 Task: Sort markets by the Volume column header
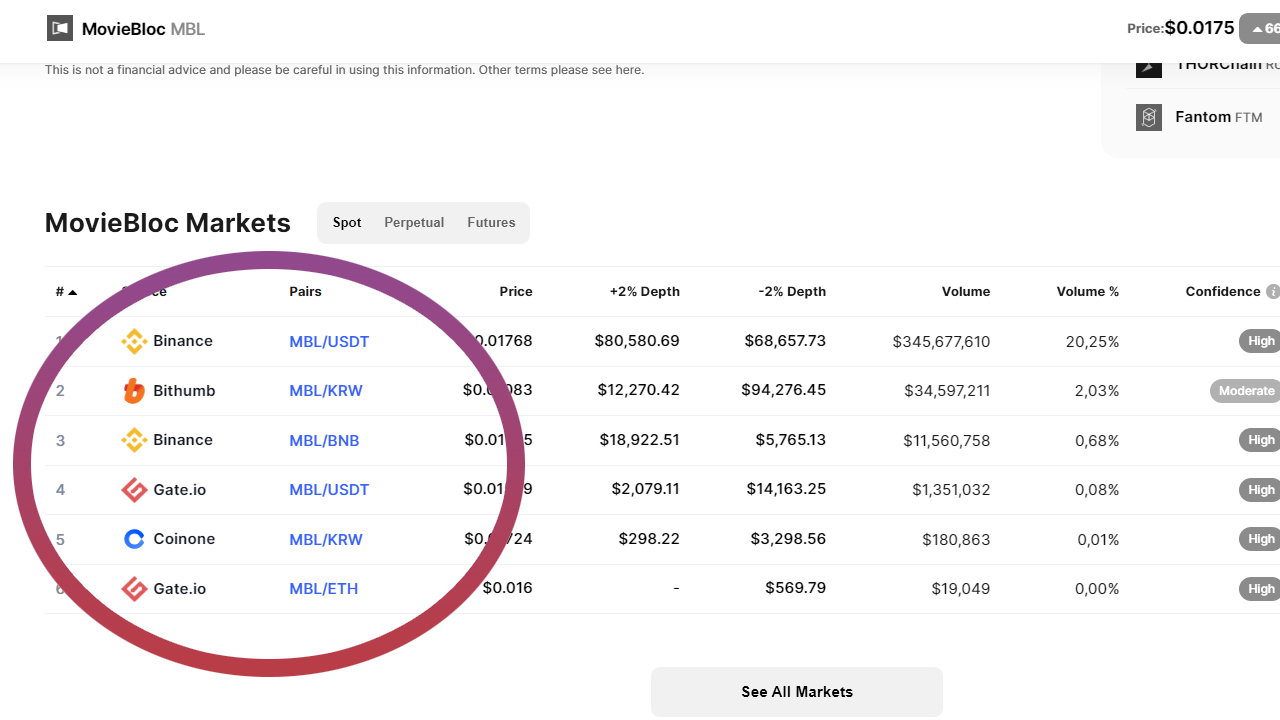(x=965, y=292)
